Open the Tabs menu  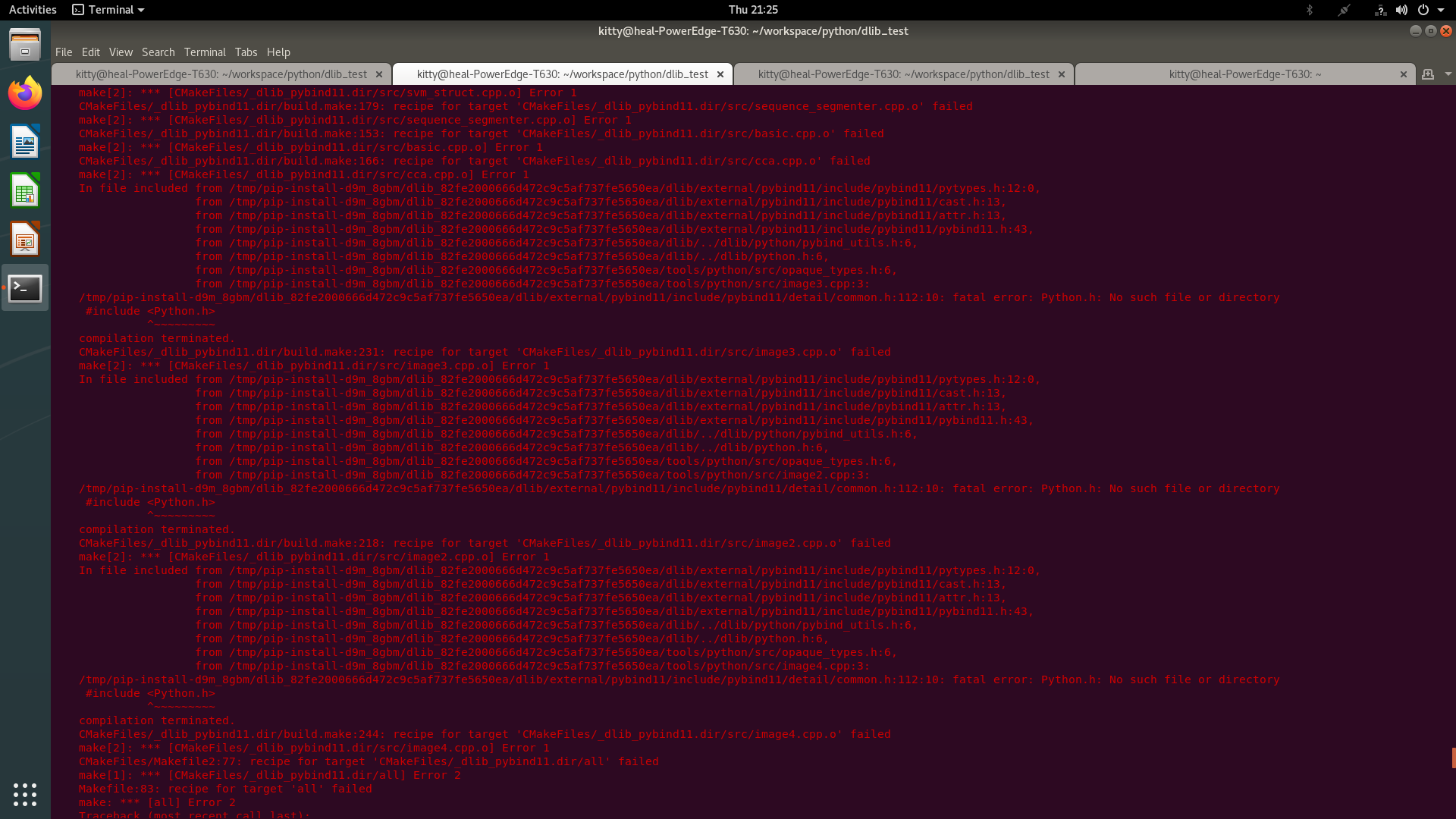click(x=246, y=52)
